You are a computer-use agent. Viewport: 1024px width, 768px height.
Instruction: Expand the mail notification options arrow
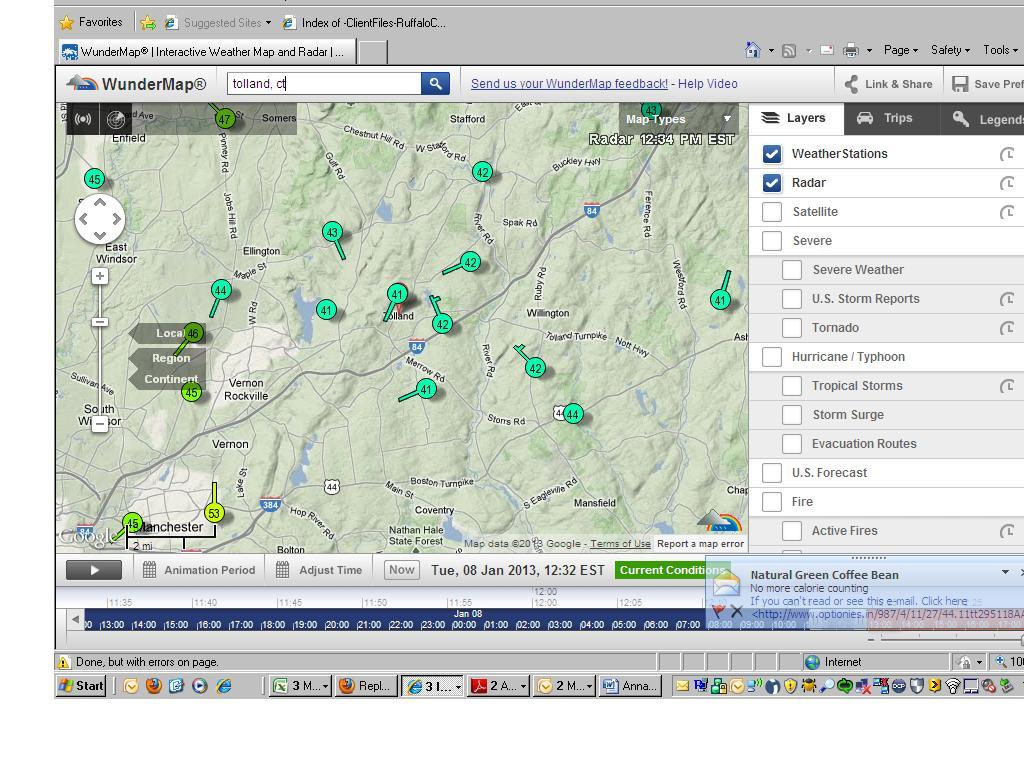[1005, 573]
